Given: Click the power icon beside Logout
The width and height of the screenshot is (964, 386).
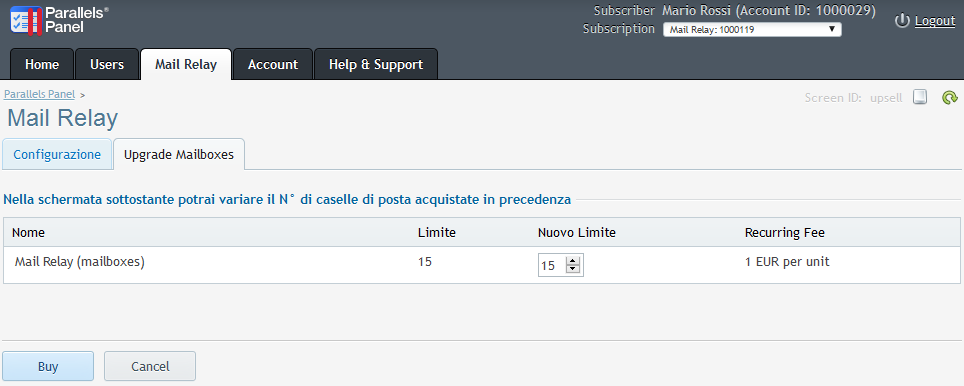Looking at the screenshot, I should pyautogui.click(x=902, y=21).
